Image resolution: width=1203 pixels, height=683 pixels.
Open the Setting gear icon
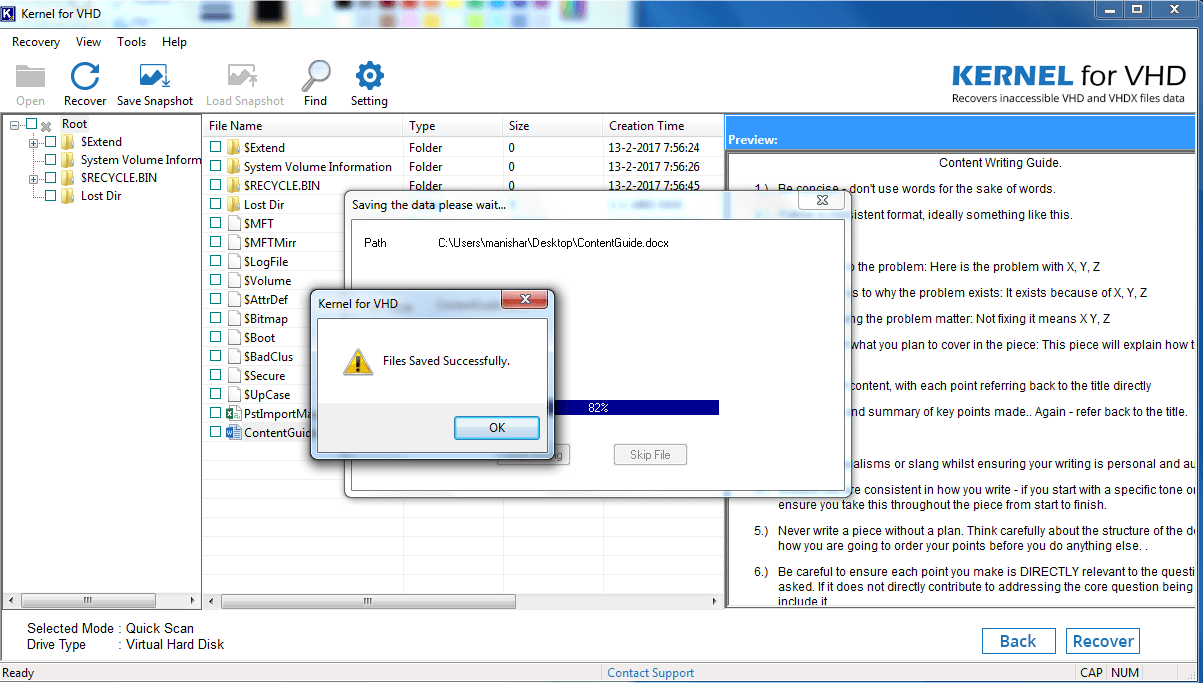coord(370,76)
